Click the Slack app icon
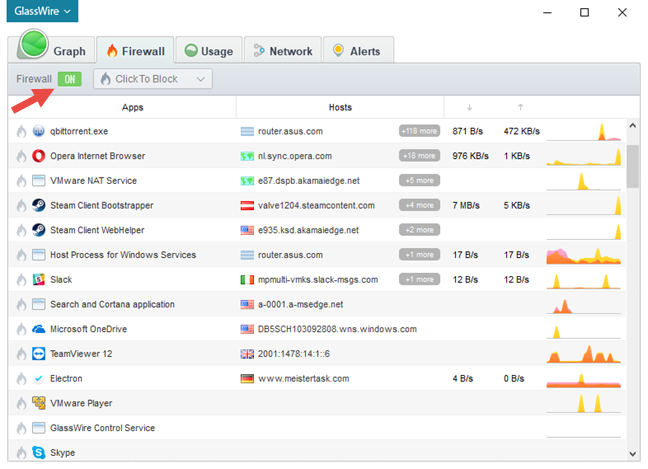 38,280
